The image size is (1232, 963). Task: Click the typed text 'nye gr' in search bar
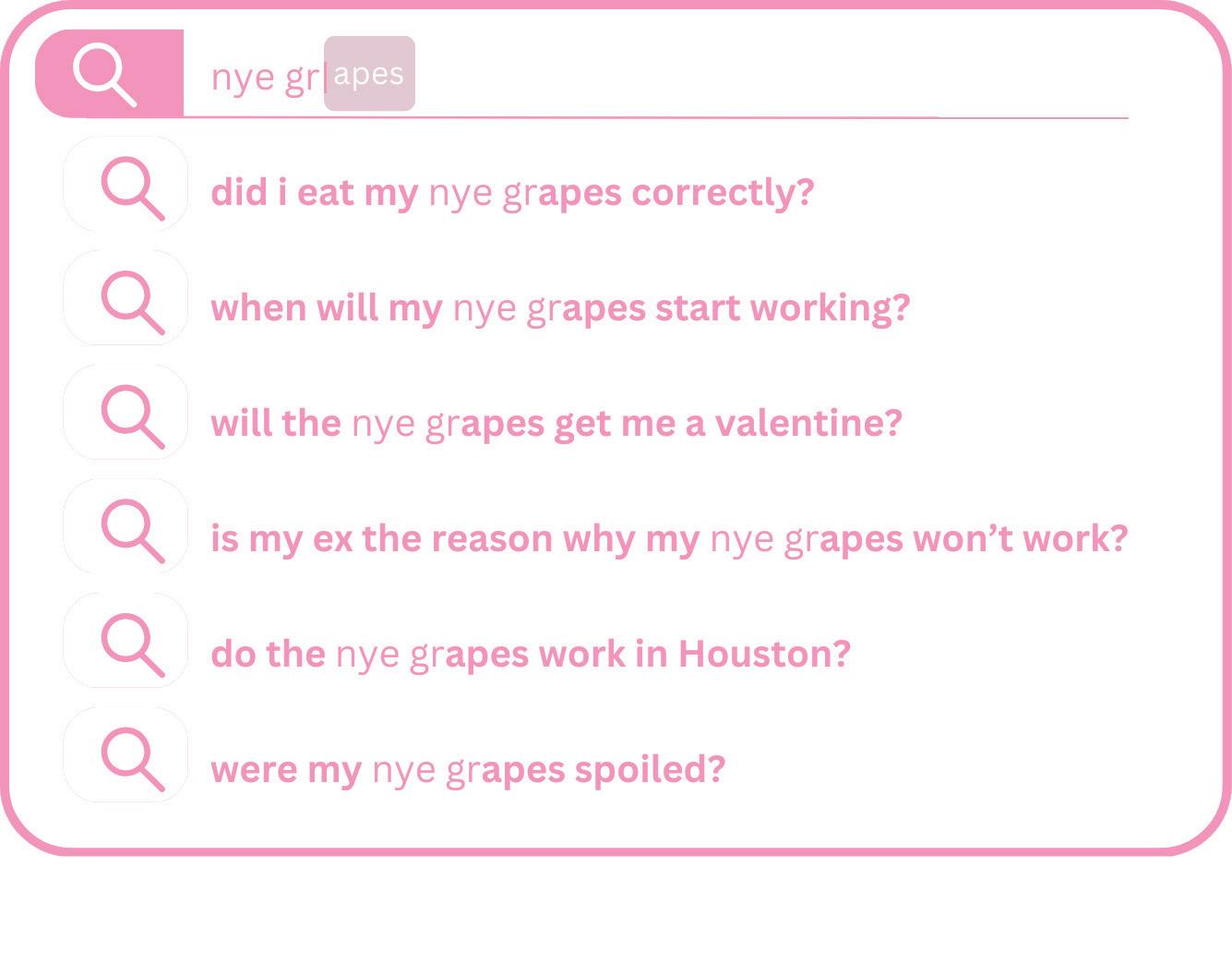266,77
